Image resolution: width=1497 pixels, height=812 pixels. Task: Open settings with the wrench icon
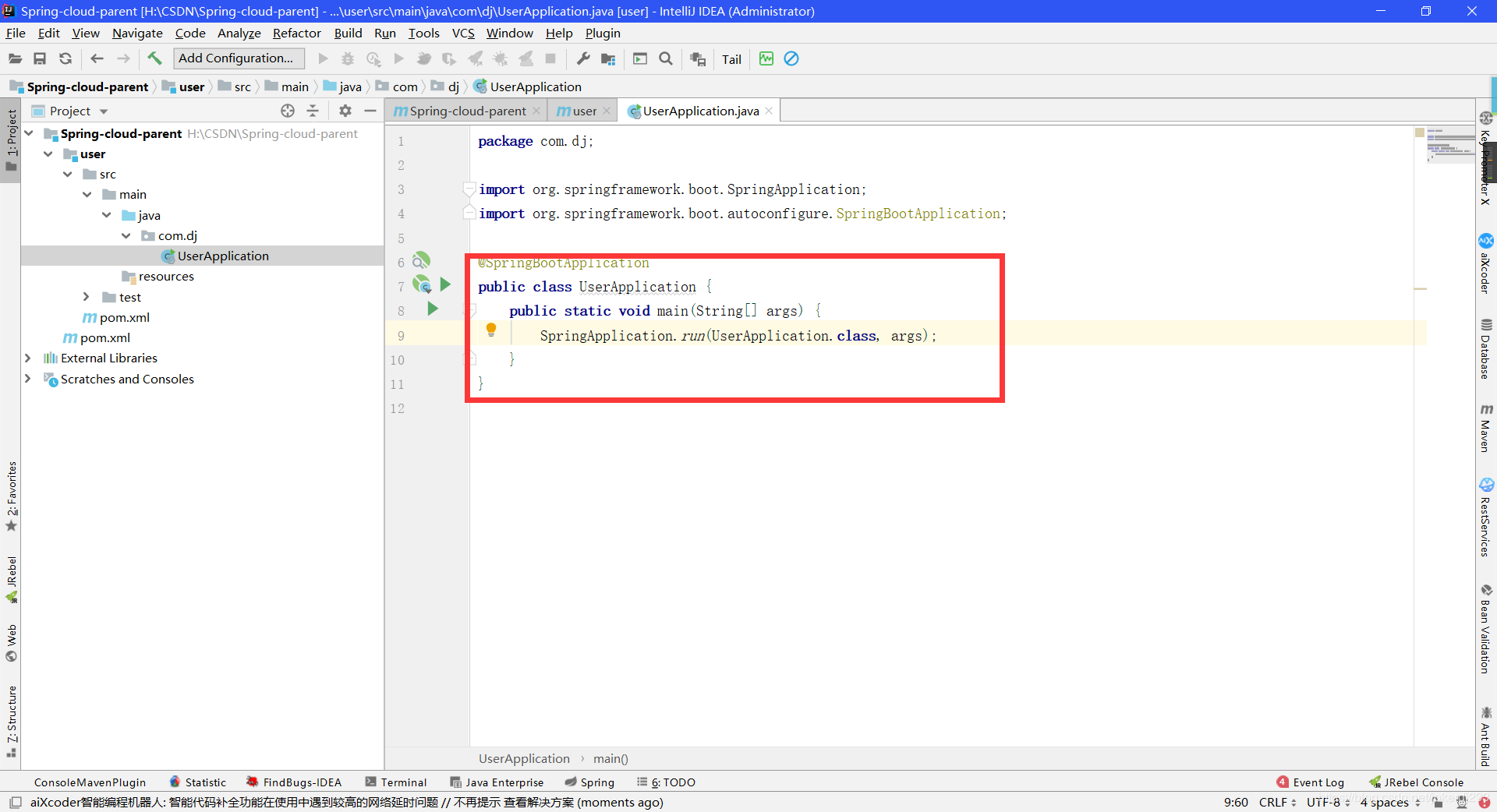pos(583,58)
